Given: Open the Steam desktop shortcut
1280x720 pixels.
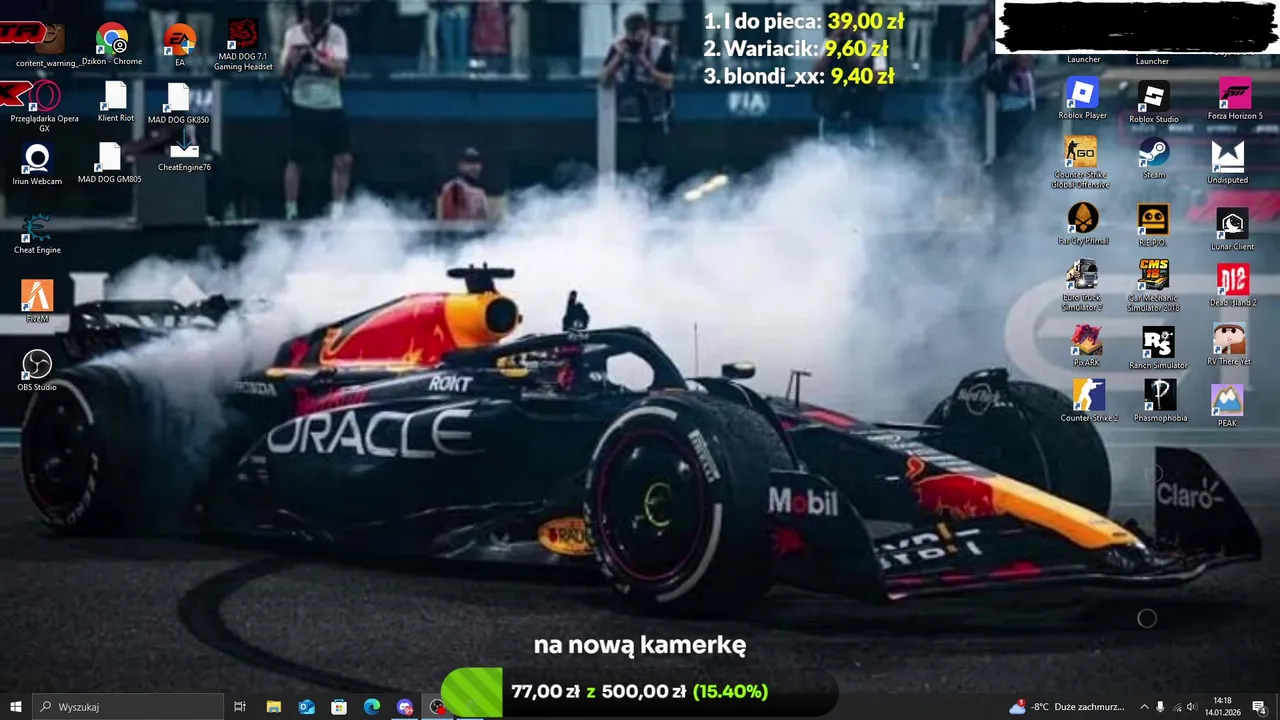Looking at the screenshot, I should 1154,159.
